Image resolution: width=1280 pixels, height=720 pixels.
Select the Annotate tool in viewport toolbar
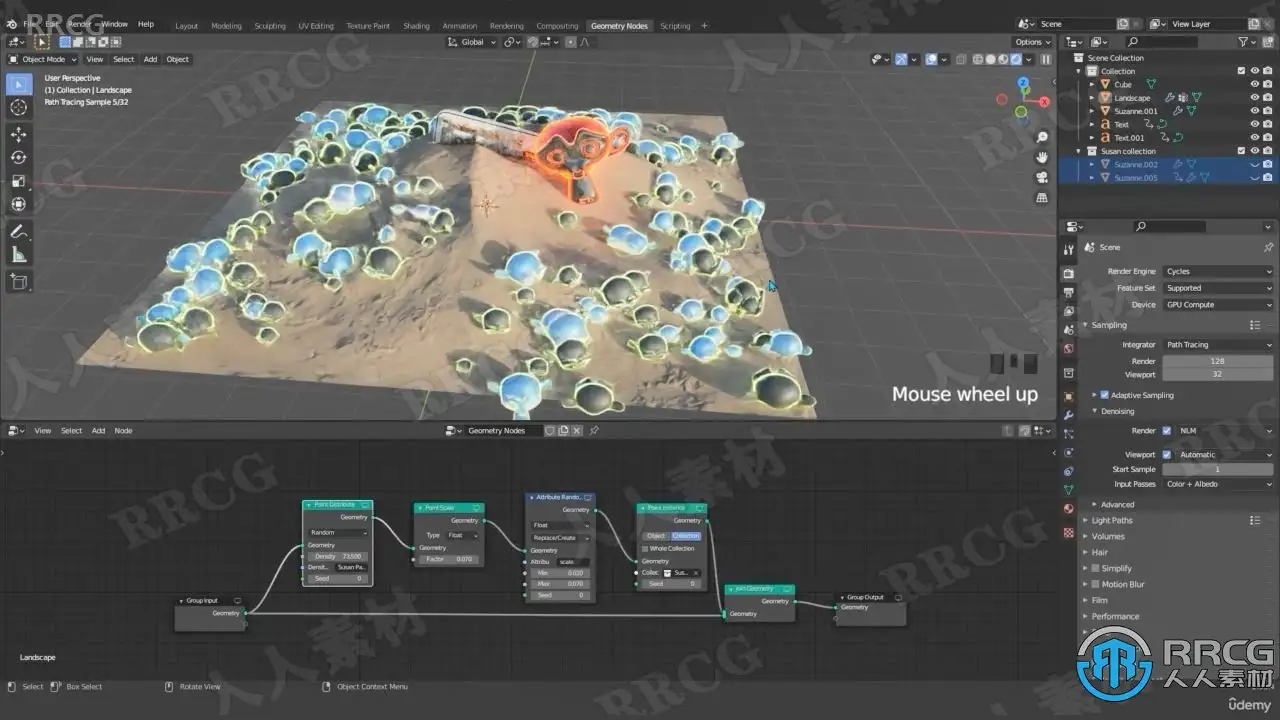point(18,231)
